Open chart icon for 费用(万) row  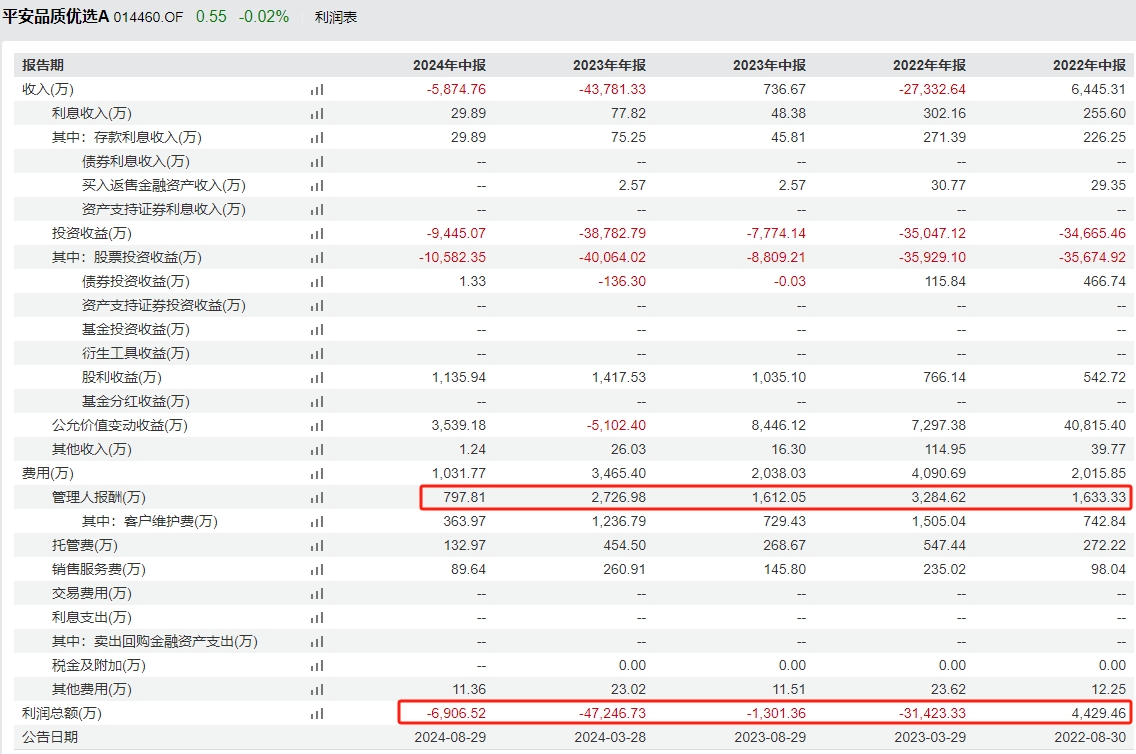coord(317,474)
